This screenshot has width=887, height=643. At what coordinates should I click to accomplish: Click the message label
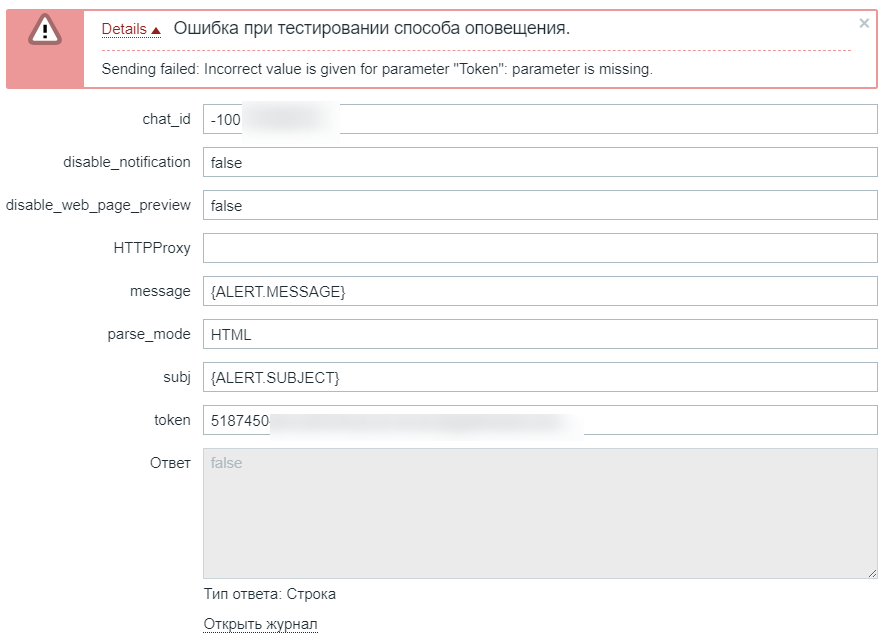point(160,291)
